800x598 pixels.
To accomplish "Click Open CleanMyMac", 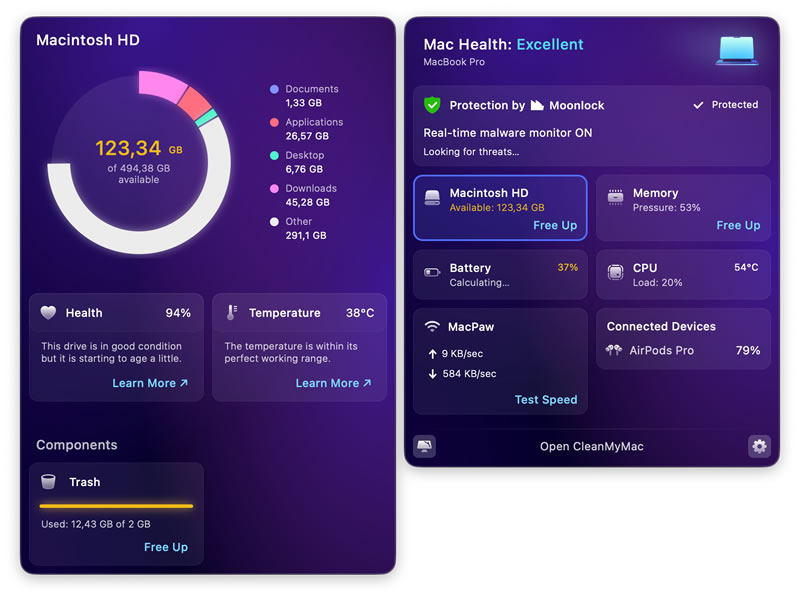I will pos(592,446).
